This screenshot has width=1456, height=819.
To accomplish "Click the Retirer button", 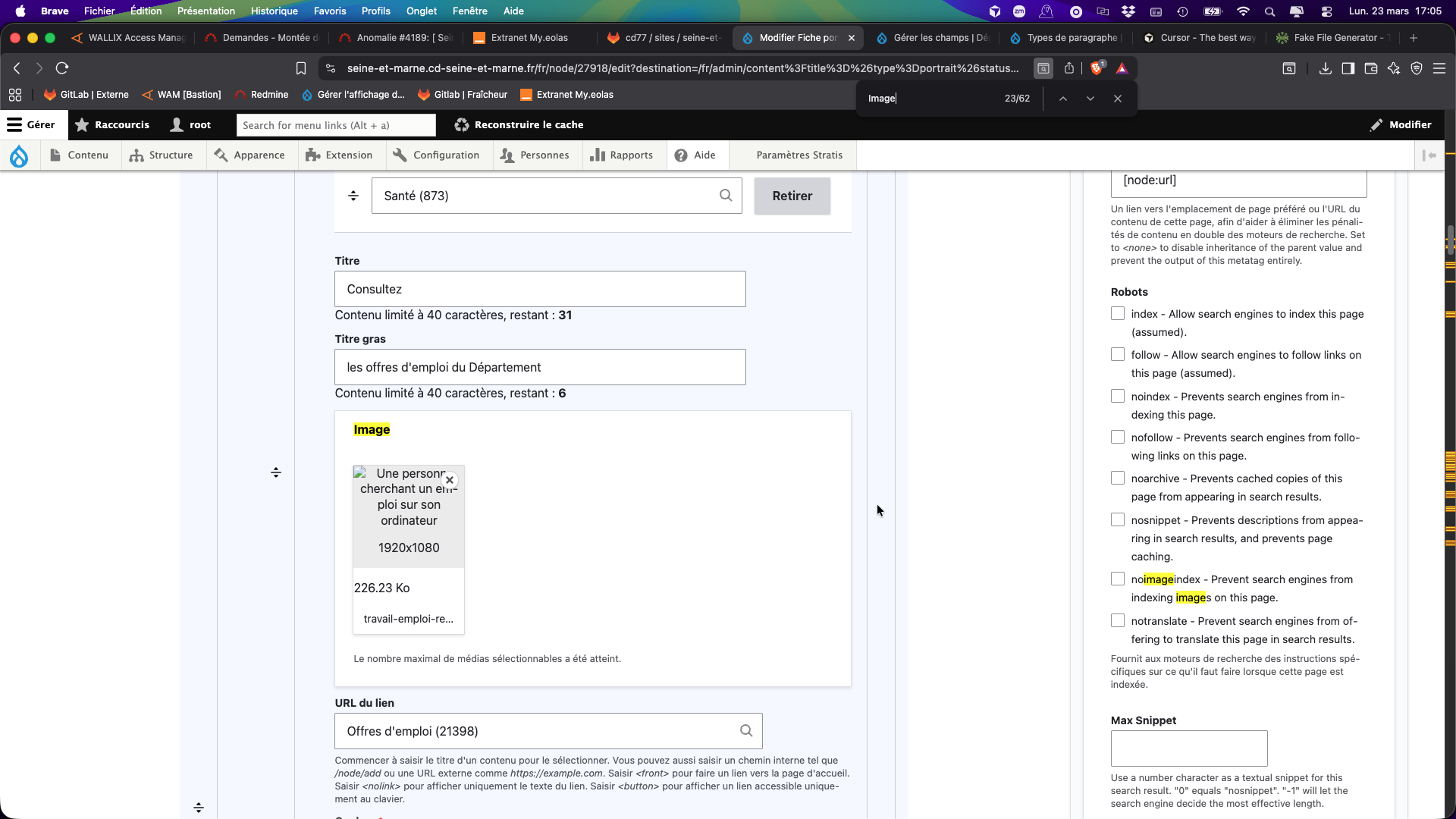I will tap(792, 196).
